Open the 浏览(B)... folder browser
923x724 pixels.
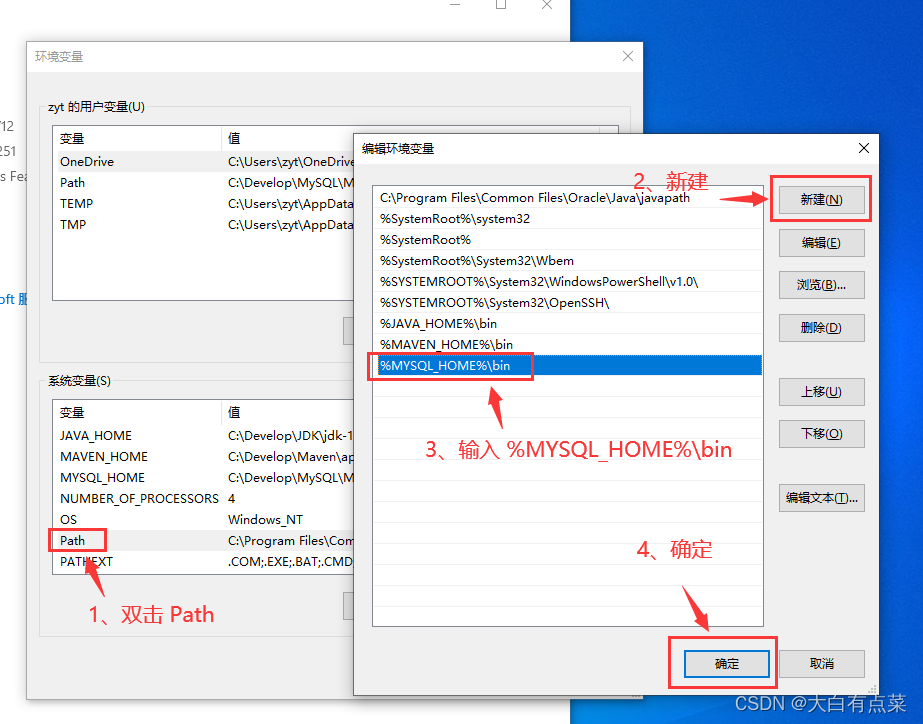click(821, 285)
